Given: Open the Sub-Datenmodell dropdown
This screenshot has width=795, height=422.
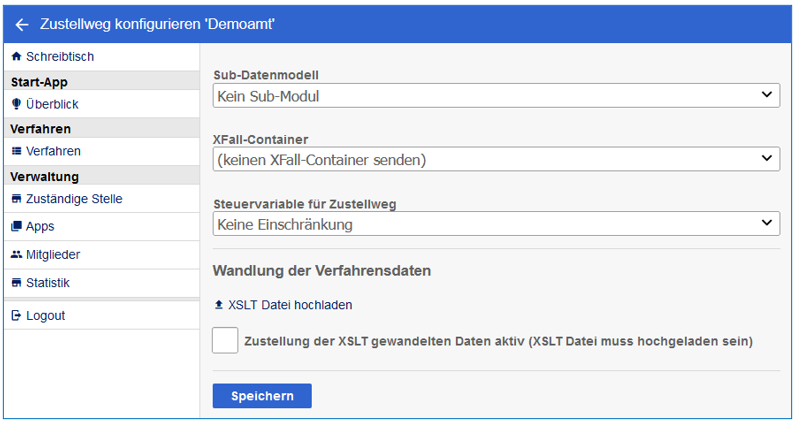Looking at the screenshot, I should coord(496,95).
